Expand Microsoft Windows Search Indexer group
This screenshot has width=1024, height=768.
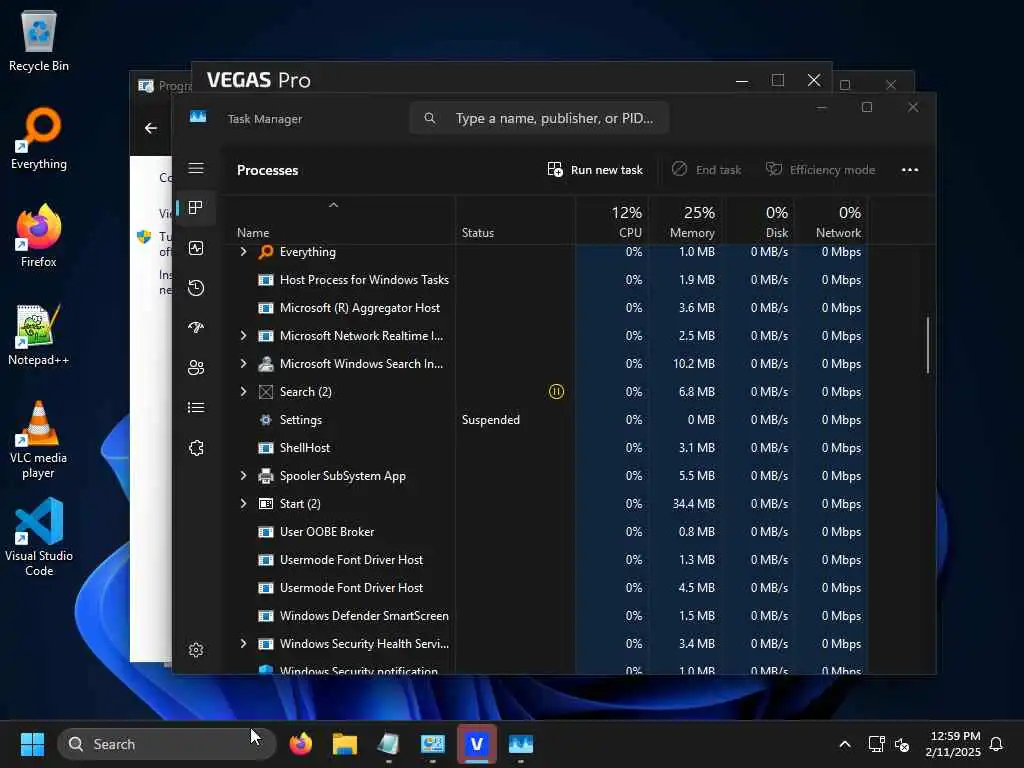coord(244,364)
